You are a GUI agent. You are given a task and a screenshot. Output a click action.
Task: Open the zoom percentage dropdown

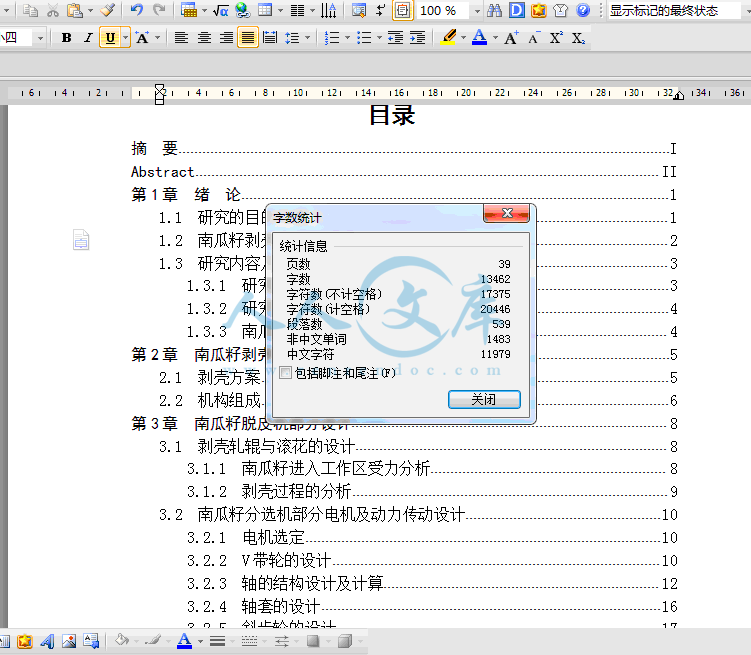(x=477, y=11)
